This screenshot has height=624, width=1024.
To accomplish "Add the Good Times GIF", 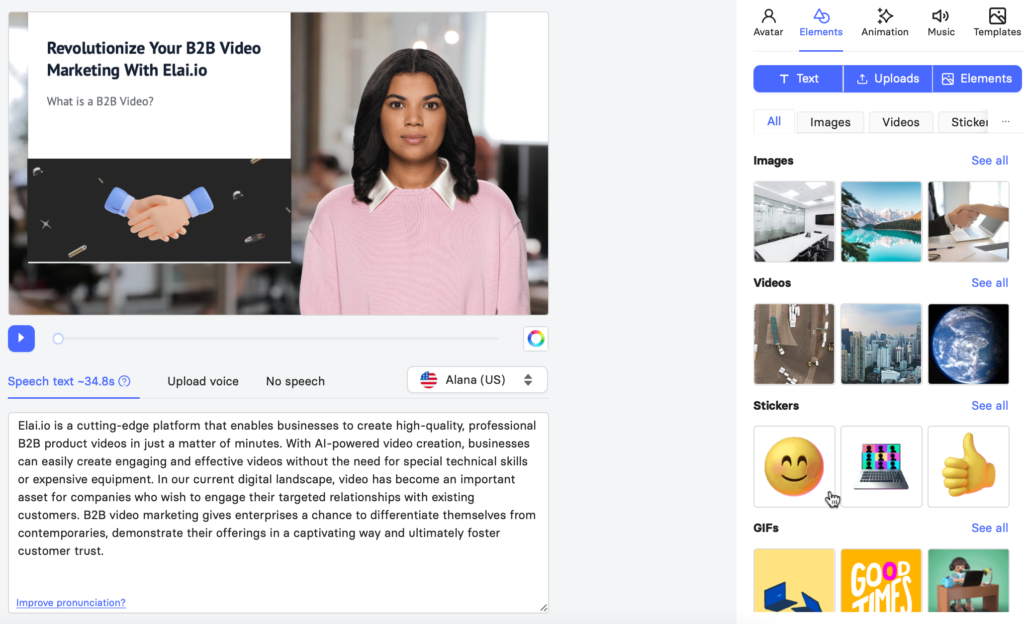I will coord(881,580).
